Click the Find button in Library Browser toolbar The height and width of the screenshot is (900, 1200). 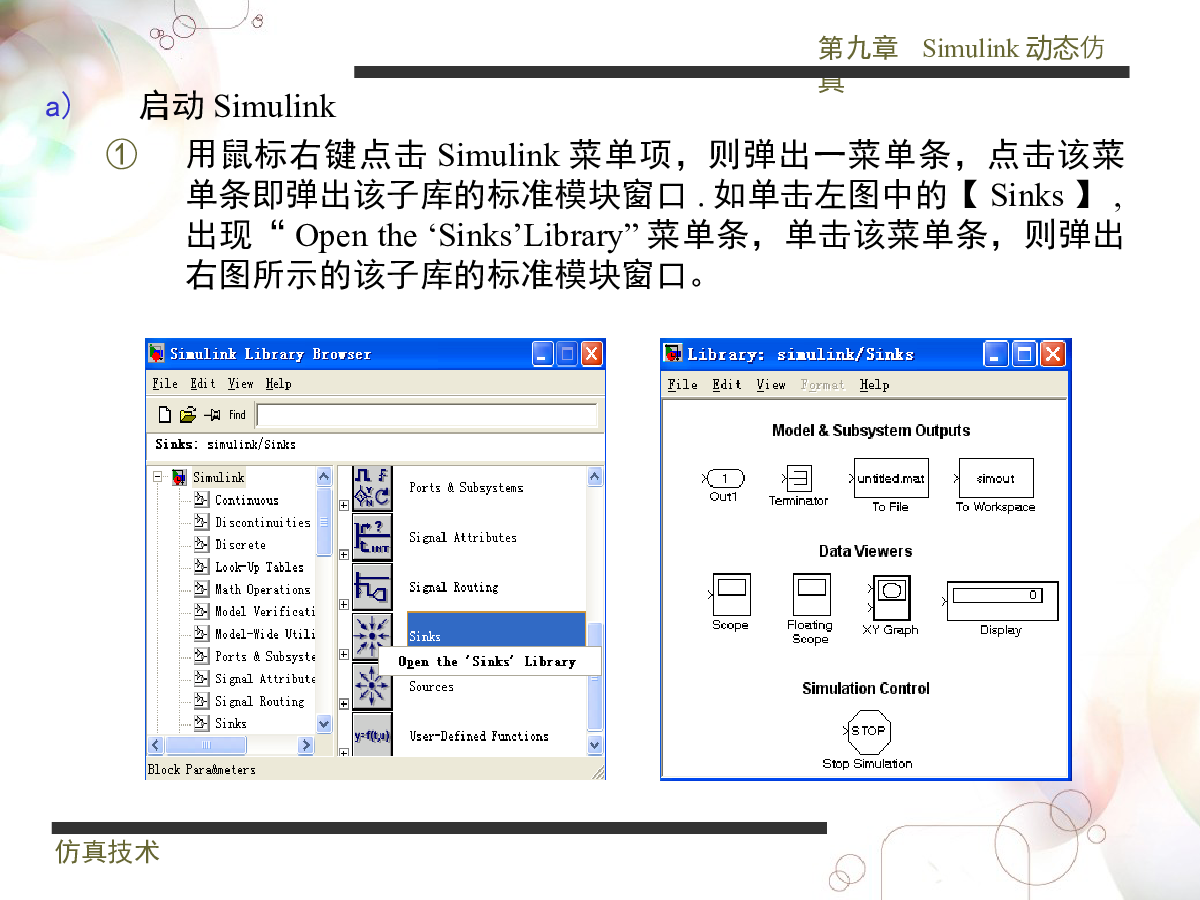pyautogui.click(x=237, y=415)
